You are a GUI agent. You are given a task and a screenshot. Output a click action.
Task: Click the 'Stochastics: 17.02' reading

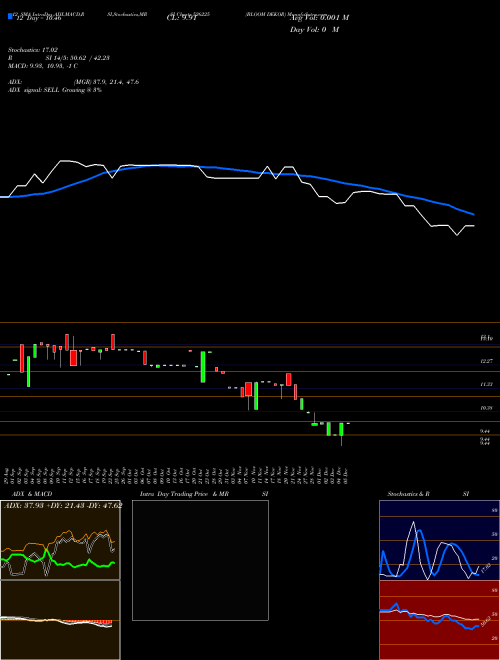click(x=32, y=50)
